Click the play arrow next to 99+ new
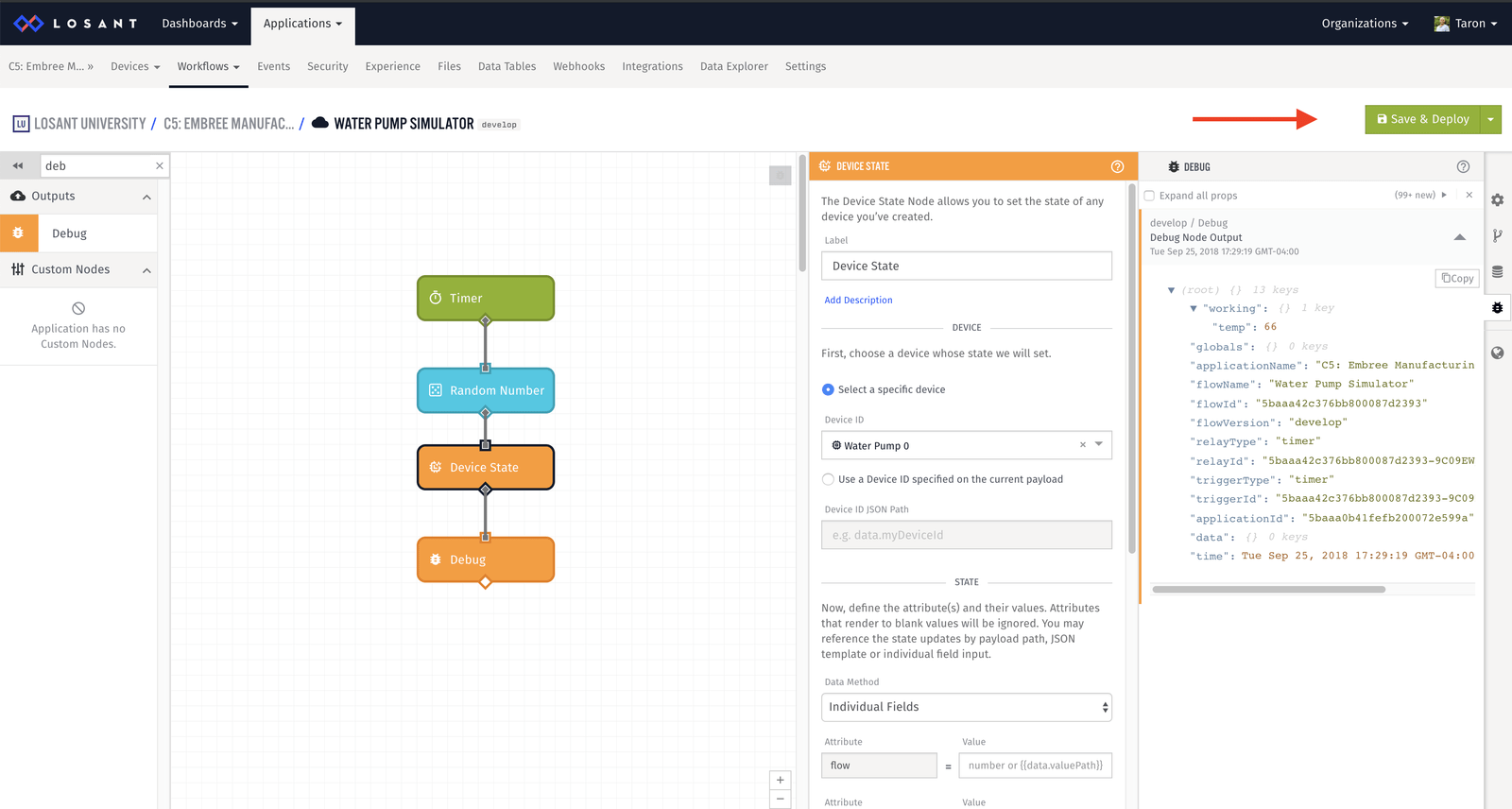The image size is (1512, 809). point(1444,195)
